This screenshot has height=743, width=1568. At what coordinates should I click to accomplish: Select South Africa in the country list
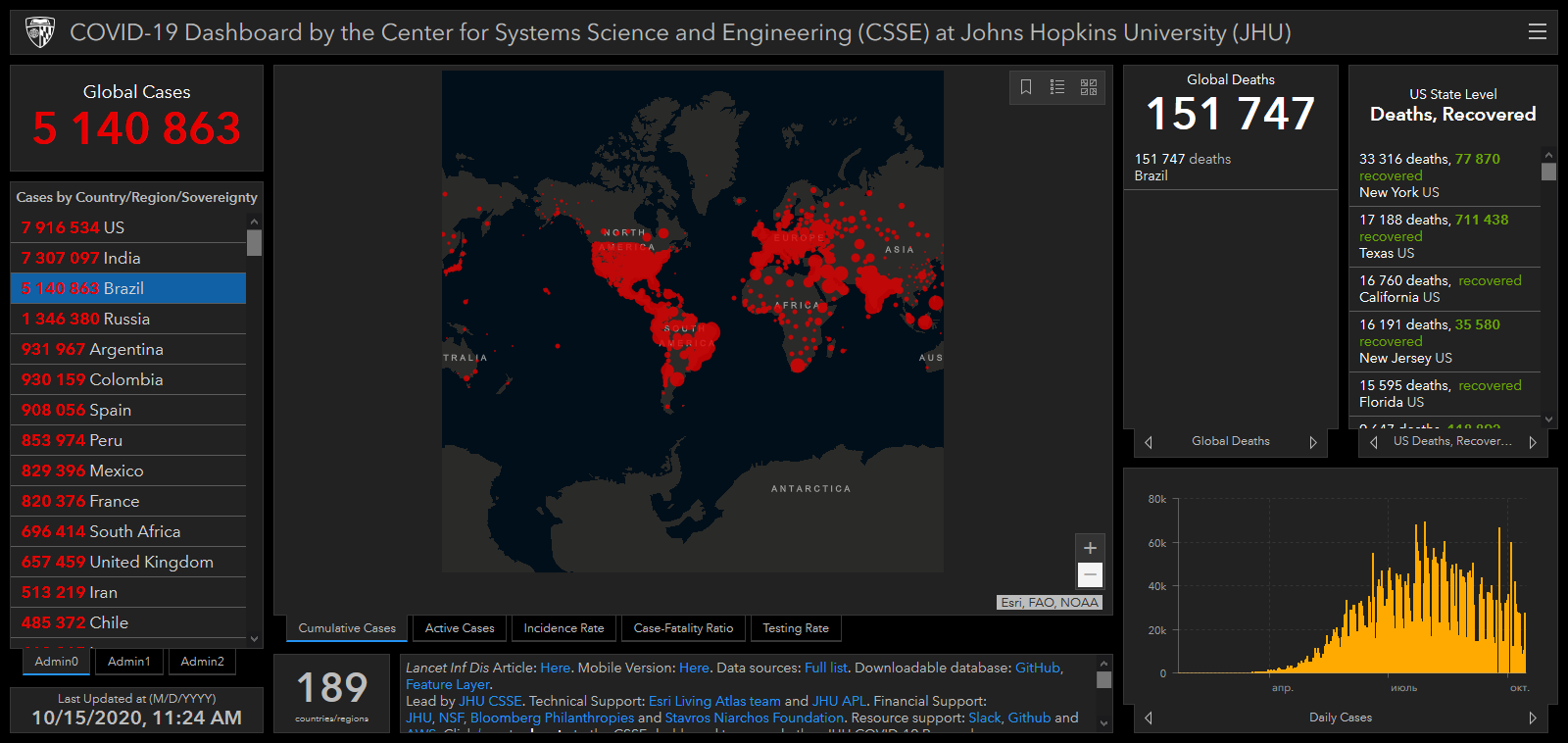128,531
